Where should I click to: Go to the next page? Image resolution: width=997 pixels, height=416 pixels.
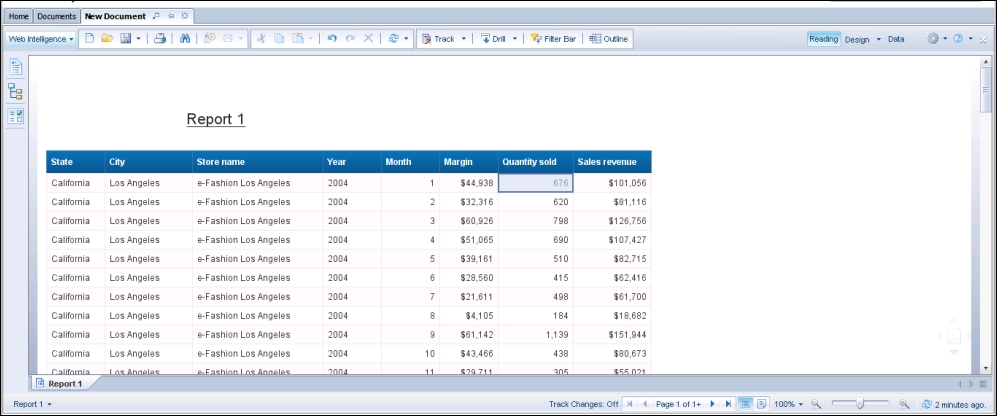pos(712,404)
